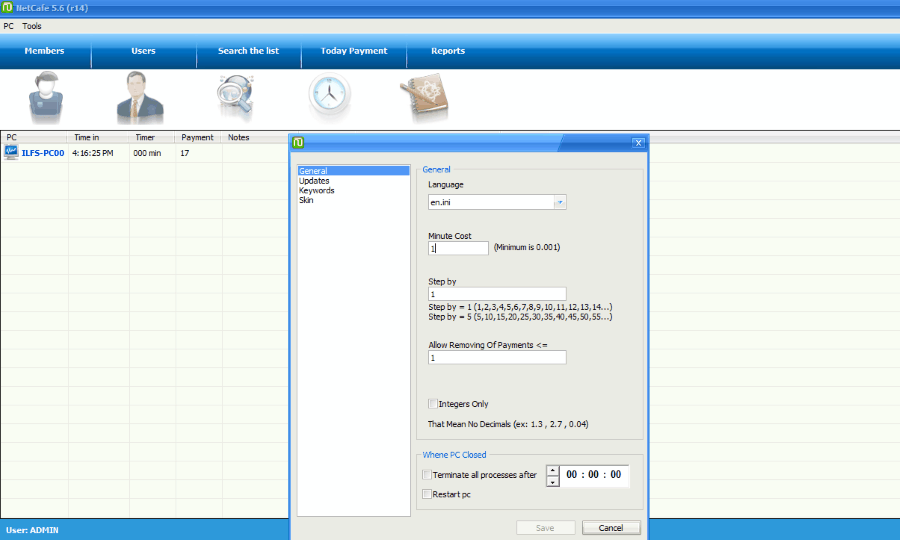Click the Payment column header
The height and width of the screenshot is (540, 900).
pos(198,137)
